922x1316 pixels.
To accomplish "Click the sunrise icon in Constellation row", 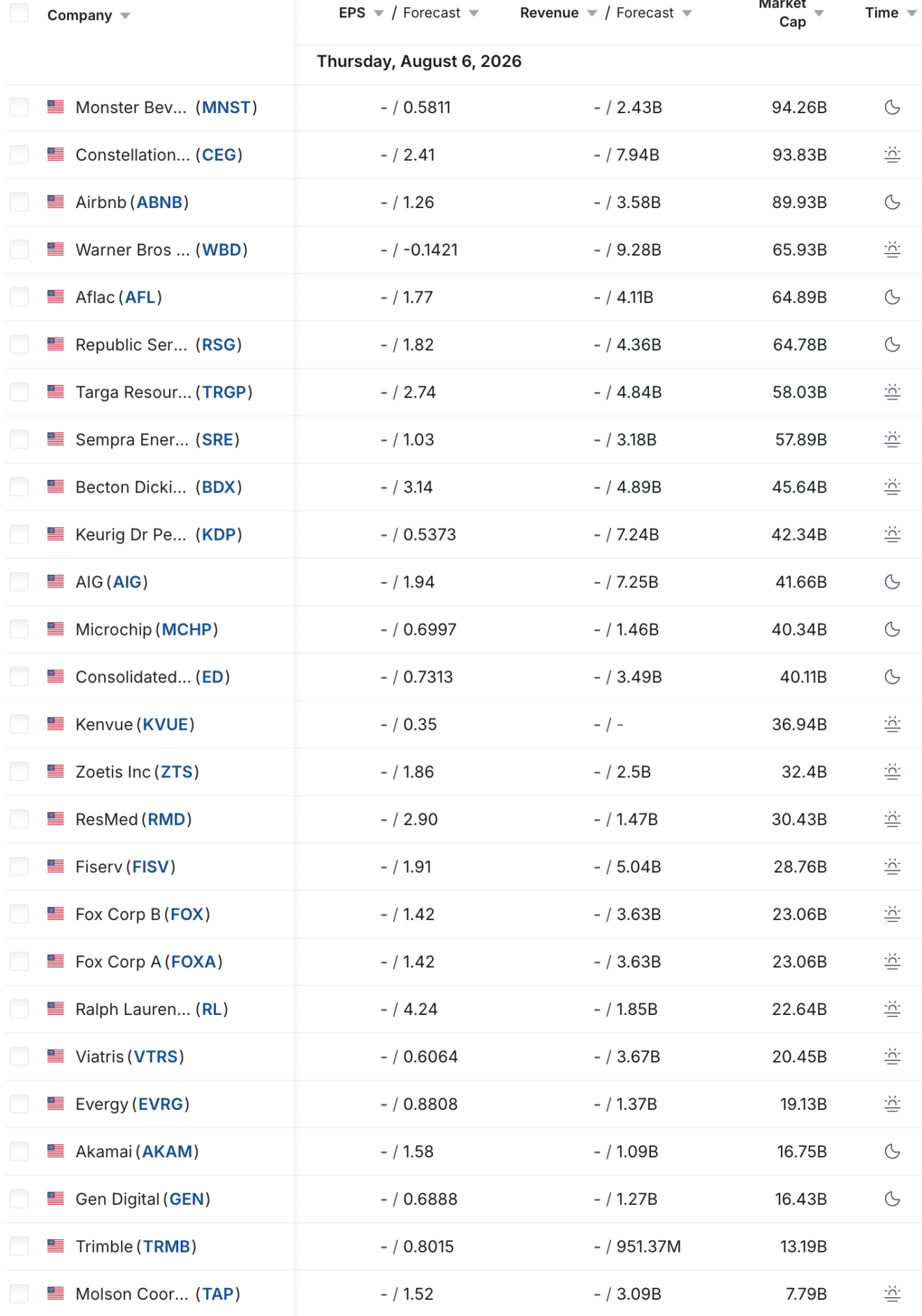I will [x=892, y=155].
